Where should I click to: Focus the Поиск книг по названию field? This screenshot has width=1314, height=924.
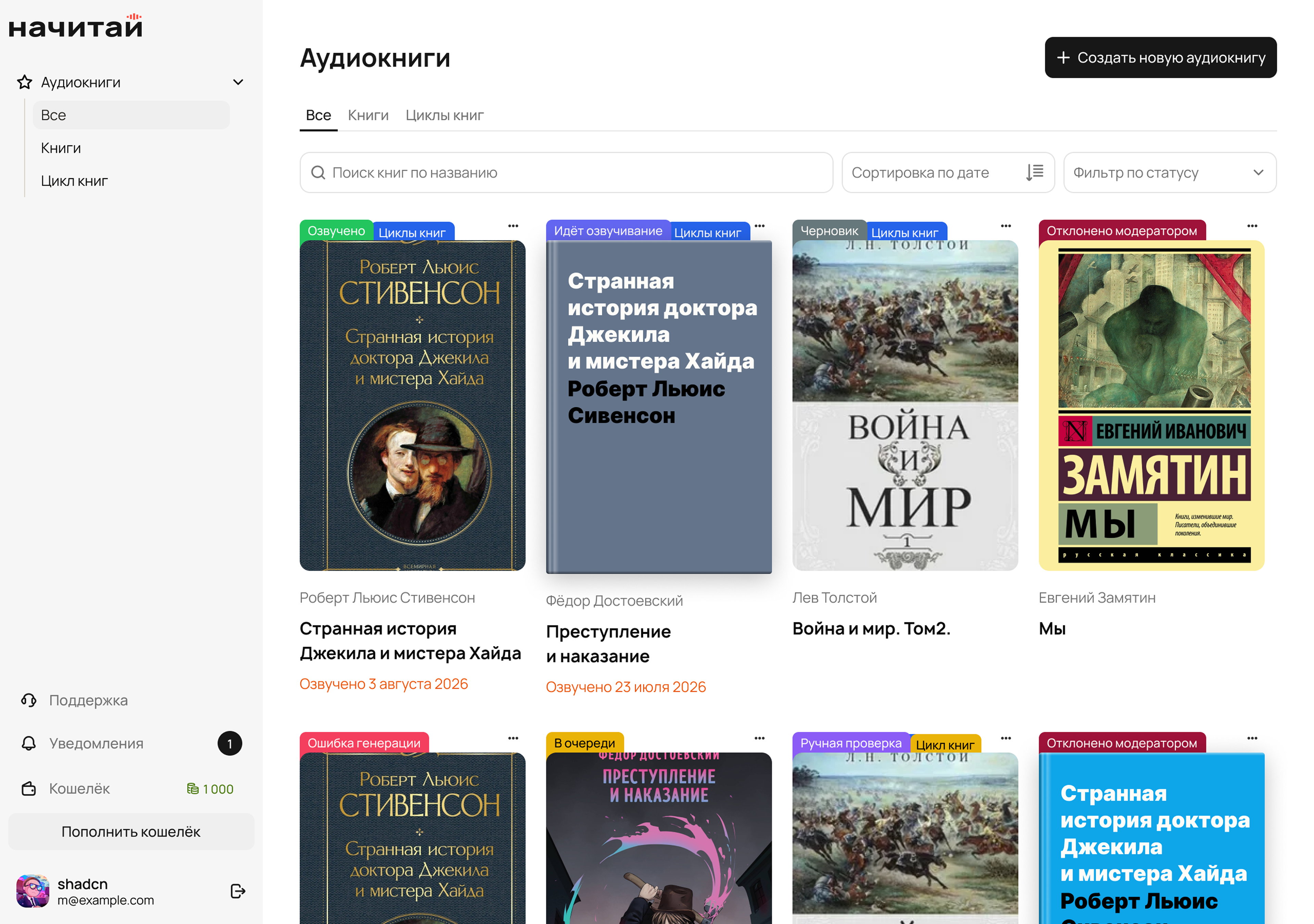[566, 172]
